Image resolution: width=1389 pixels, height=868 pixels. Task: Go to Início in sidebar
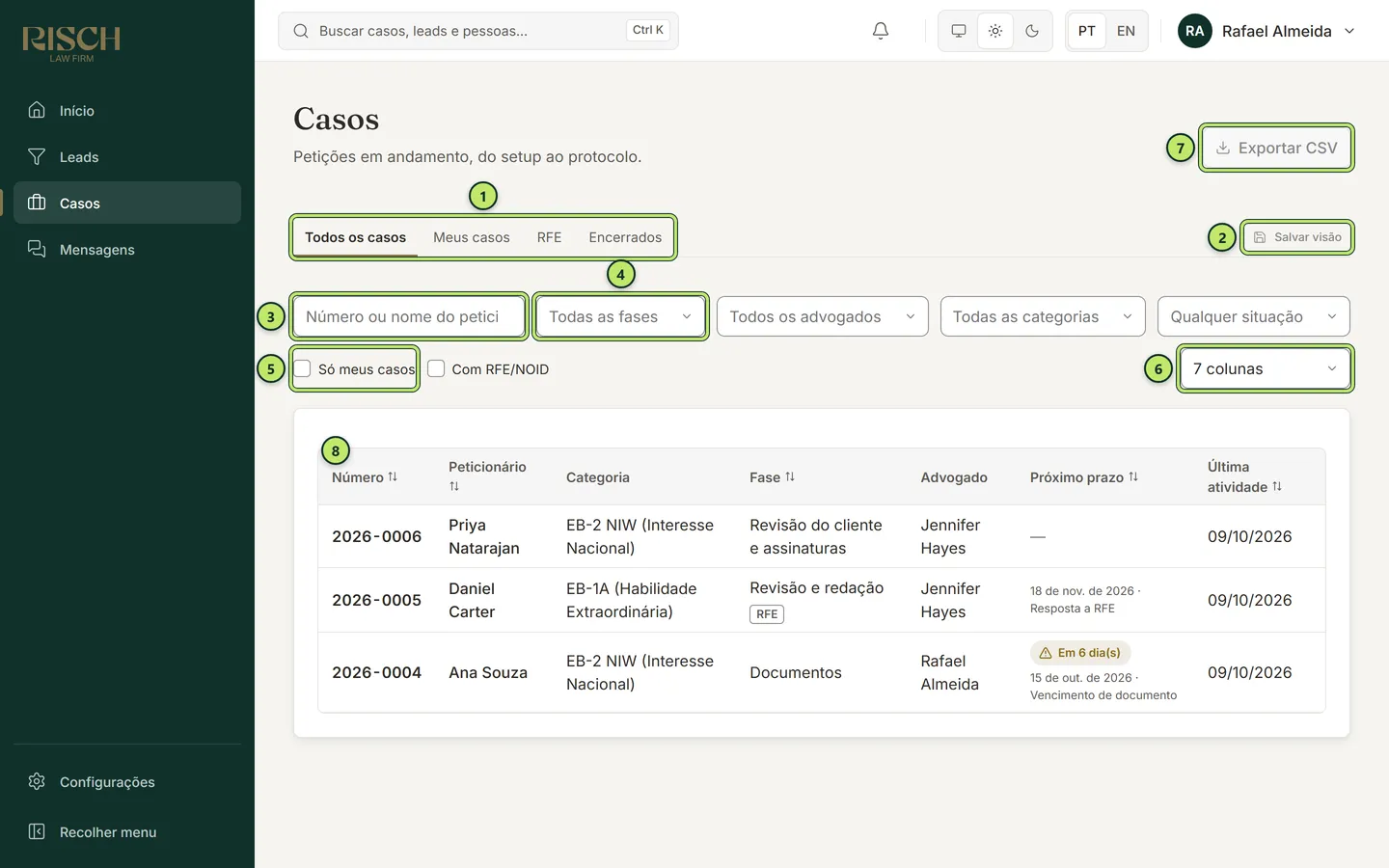pos(127,111)
